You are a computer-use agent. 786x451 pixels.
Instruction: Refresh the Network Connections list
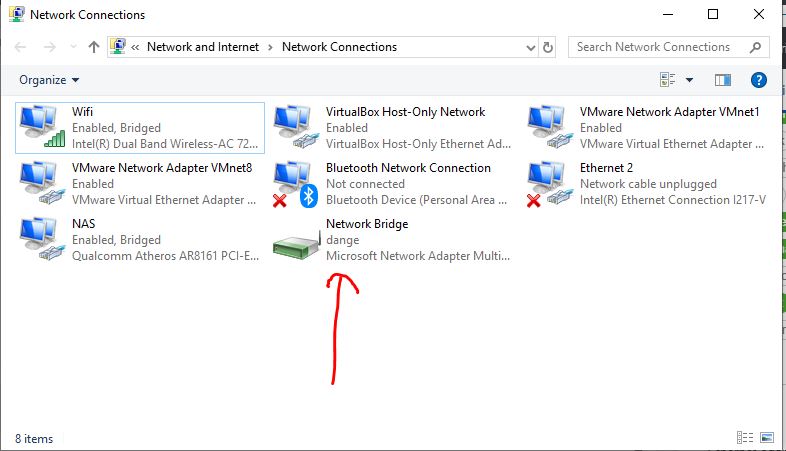coord(548,47)
